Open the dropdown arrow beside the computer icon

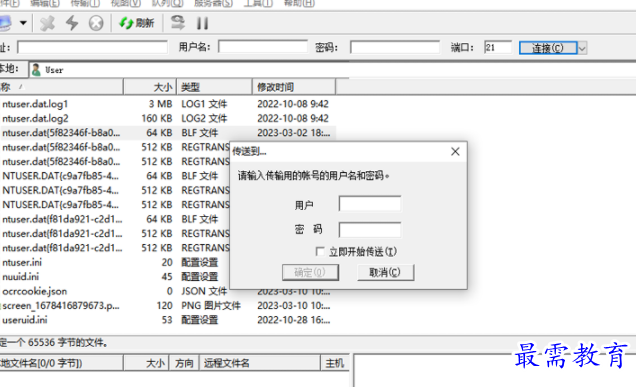click(x=24, y=23)
